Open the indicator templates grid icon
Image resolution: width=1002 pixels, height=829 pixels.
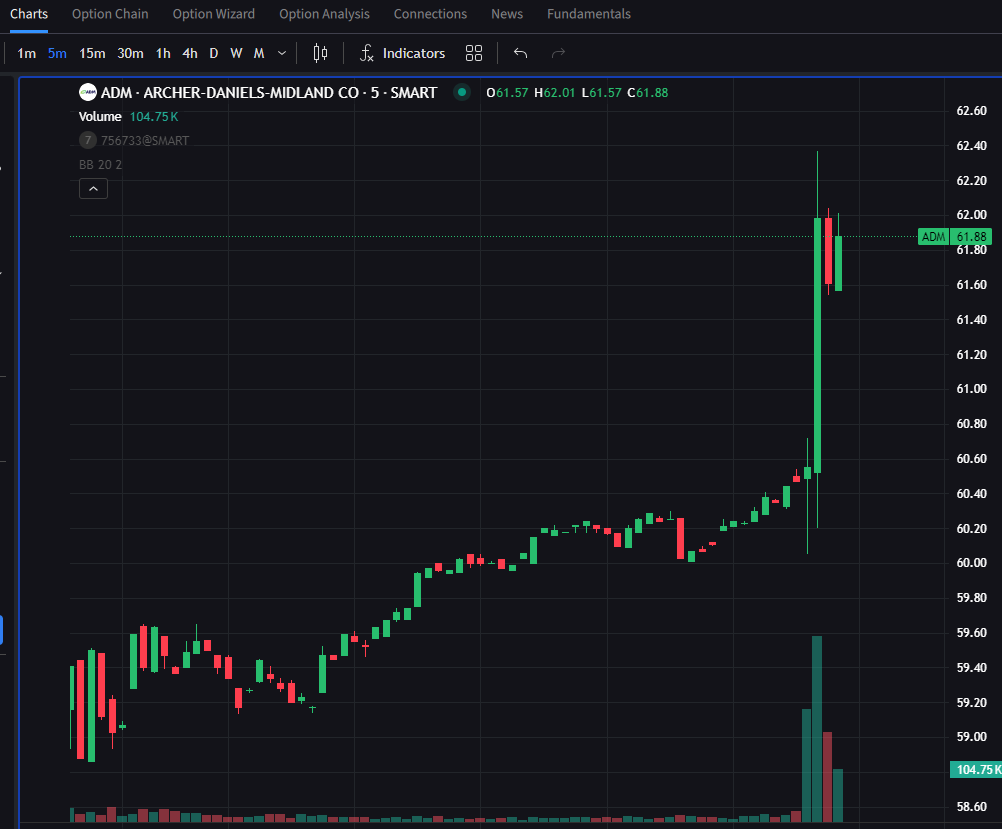[x=474, y=53]
